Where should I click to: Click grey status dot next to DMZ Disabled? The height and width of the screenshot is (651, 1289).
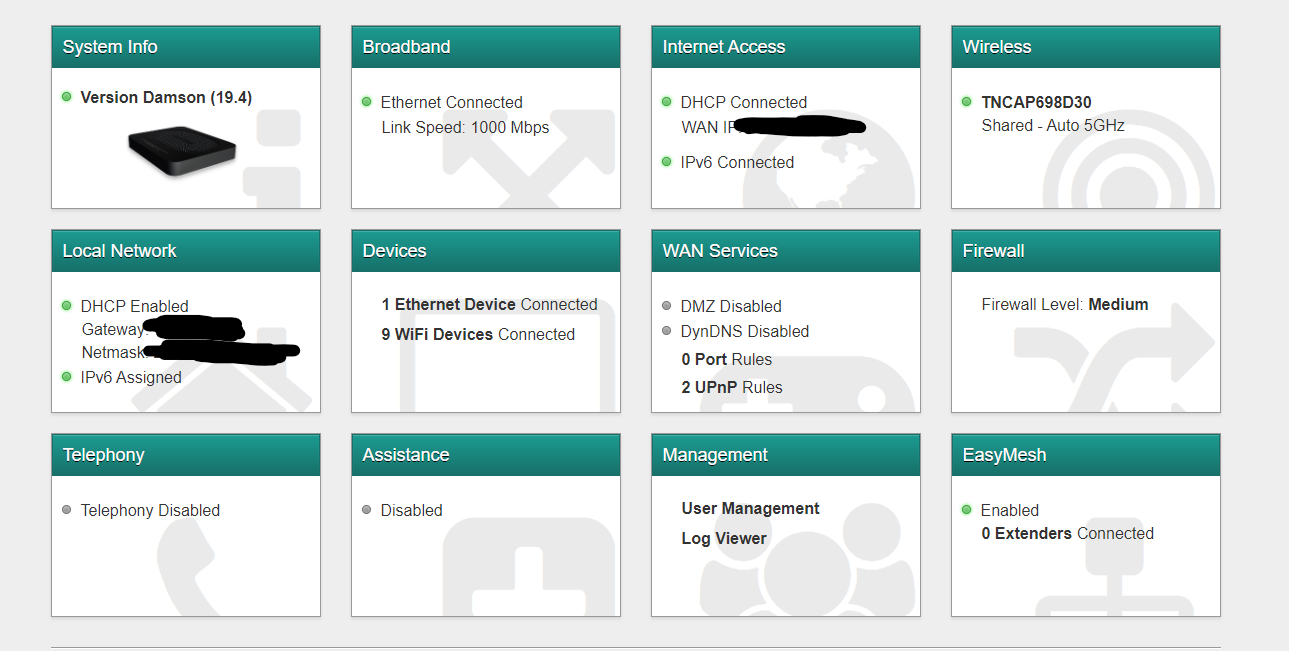[667, 306]
